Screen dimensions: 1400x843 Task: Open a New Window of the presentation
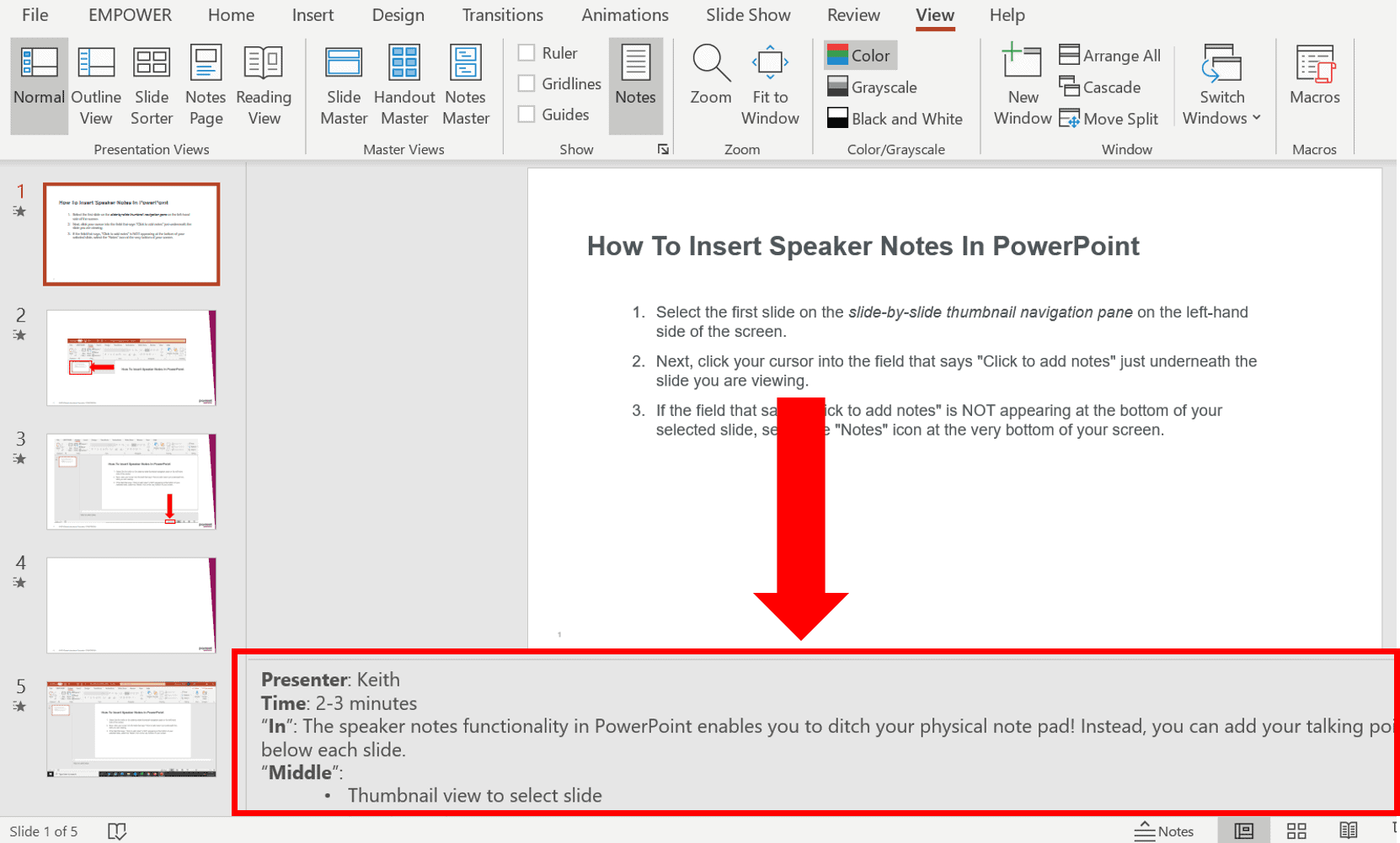[x=1022, y=84]
